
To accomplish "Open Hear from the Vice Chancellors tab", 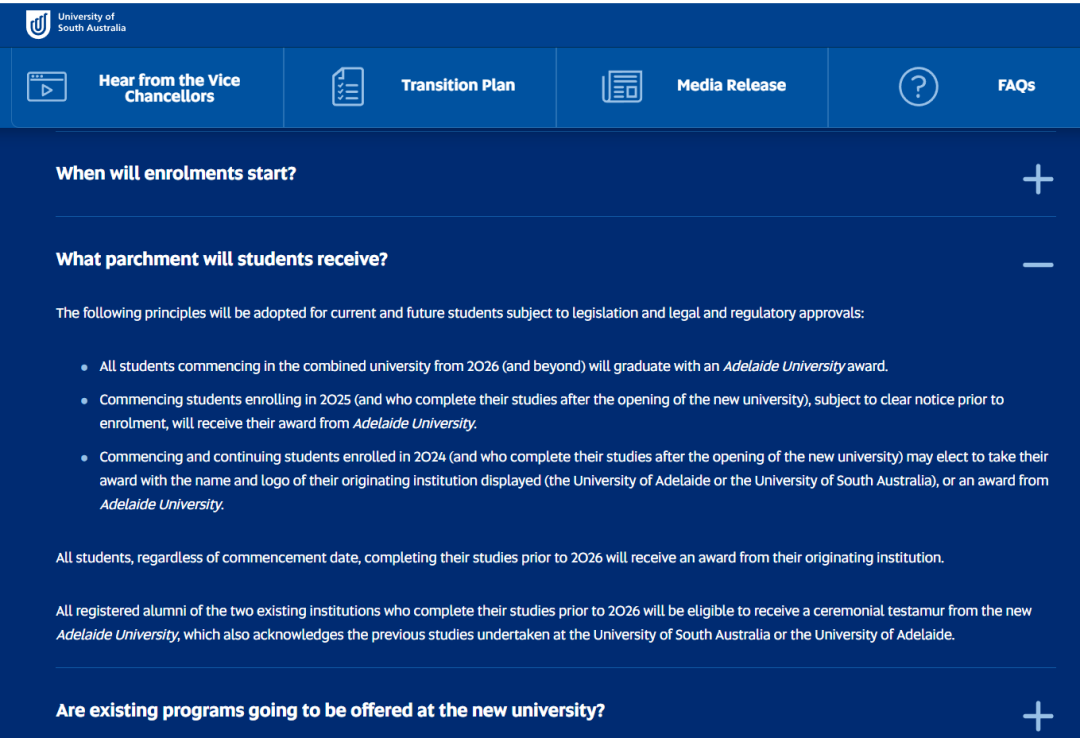I will tap(169, 88).
